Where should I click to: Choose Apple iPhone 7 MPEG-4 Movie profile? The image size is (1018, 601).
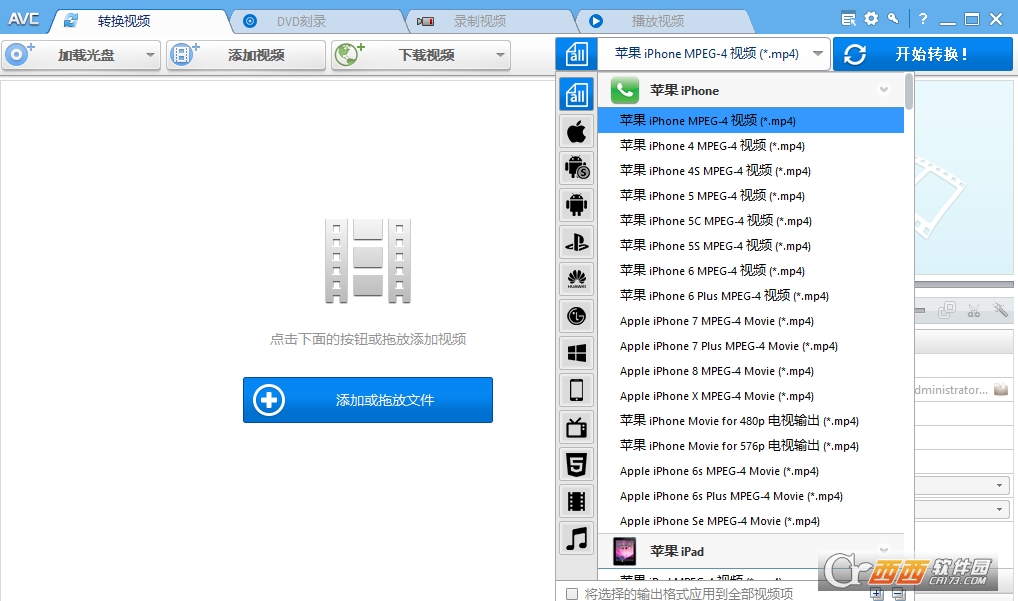[x=751, y=321]
